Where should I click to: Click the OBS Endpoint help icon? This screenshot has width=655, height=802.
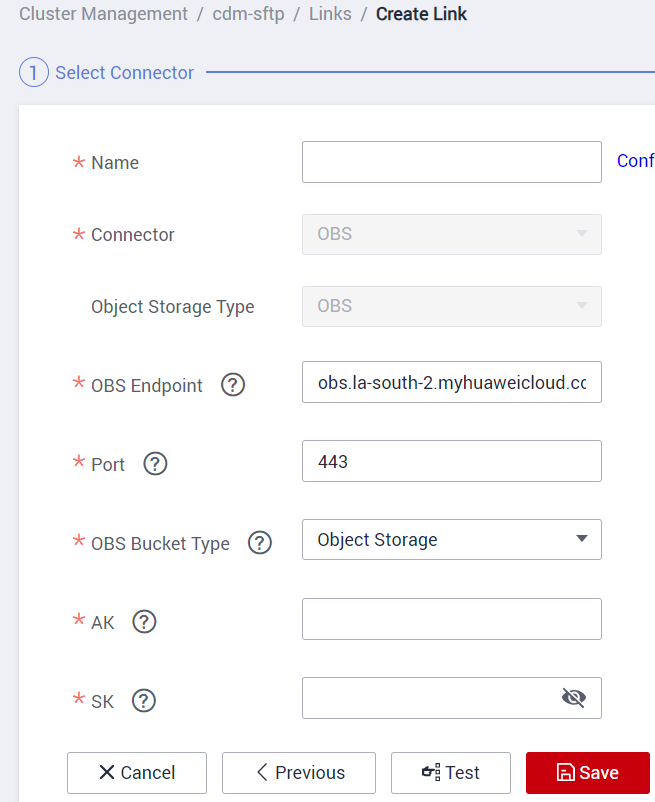(x=233, y=385)
